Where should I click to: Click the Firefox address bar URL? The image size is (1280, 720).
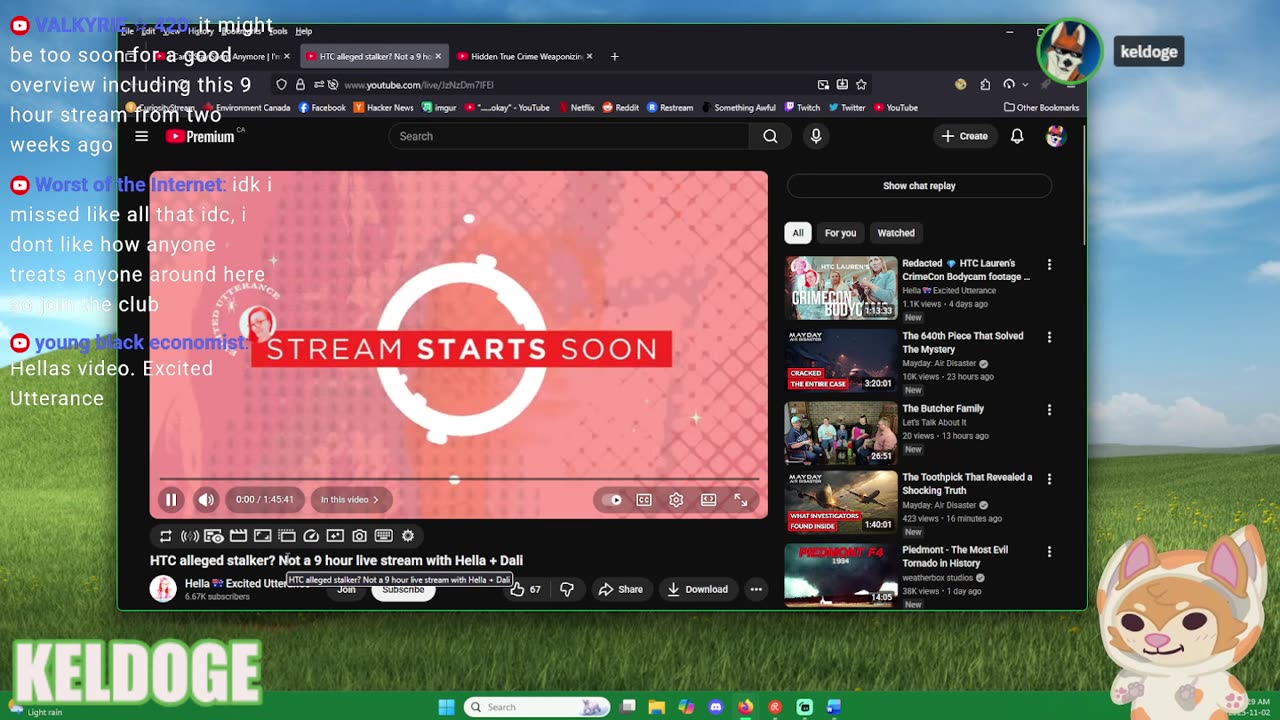point(419,85)
